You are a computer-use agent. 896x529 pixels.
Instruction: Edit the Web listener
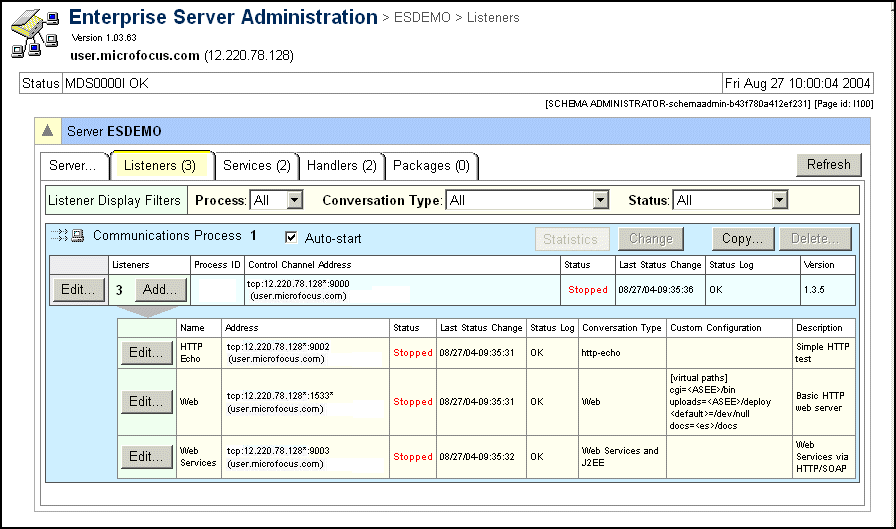click(146, 401)
